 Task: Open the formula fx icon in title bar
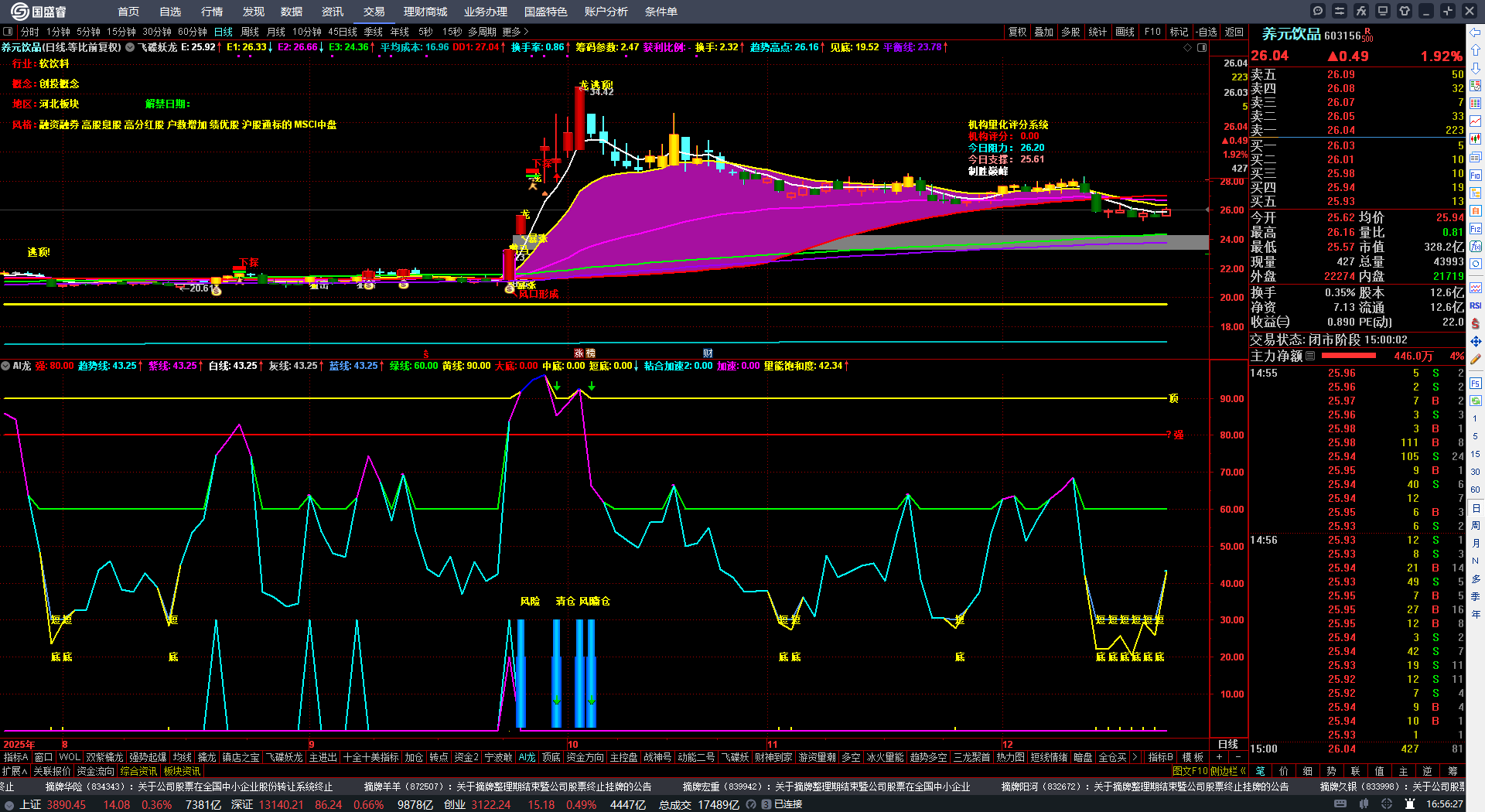pos(1361,11)
